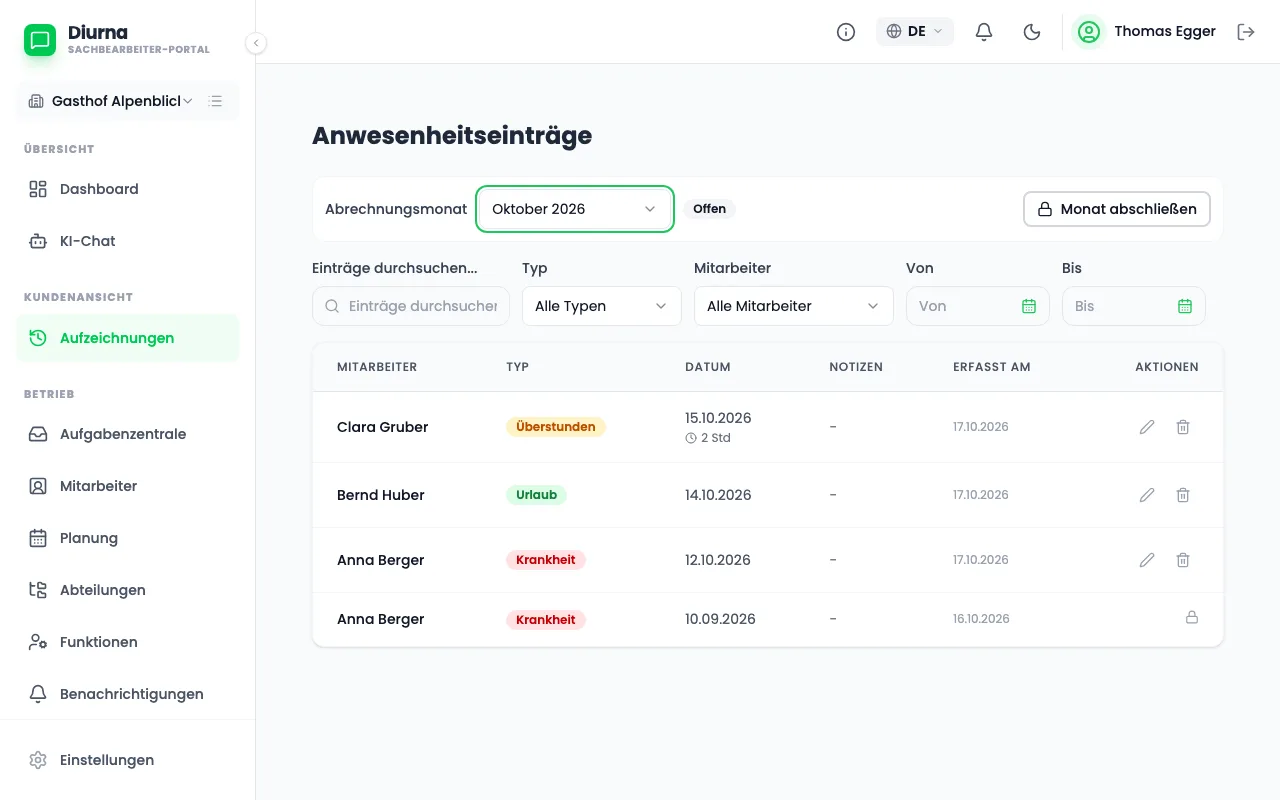Click the Bis date input field
Image resolution: width=1280 pixels, height=800 pixels.
(1134, 306)
